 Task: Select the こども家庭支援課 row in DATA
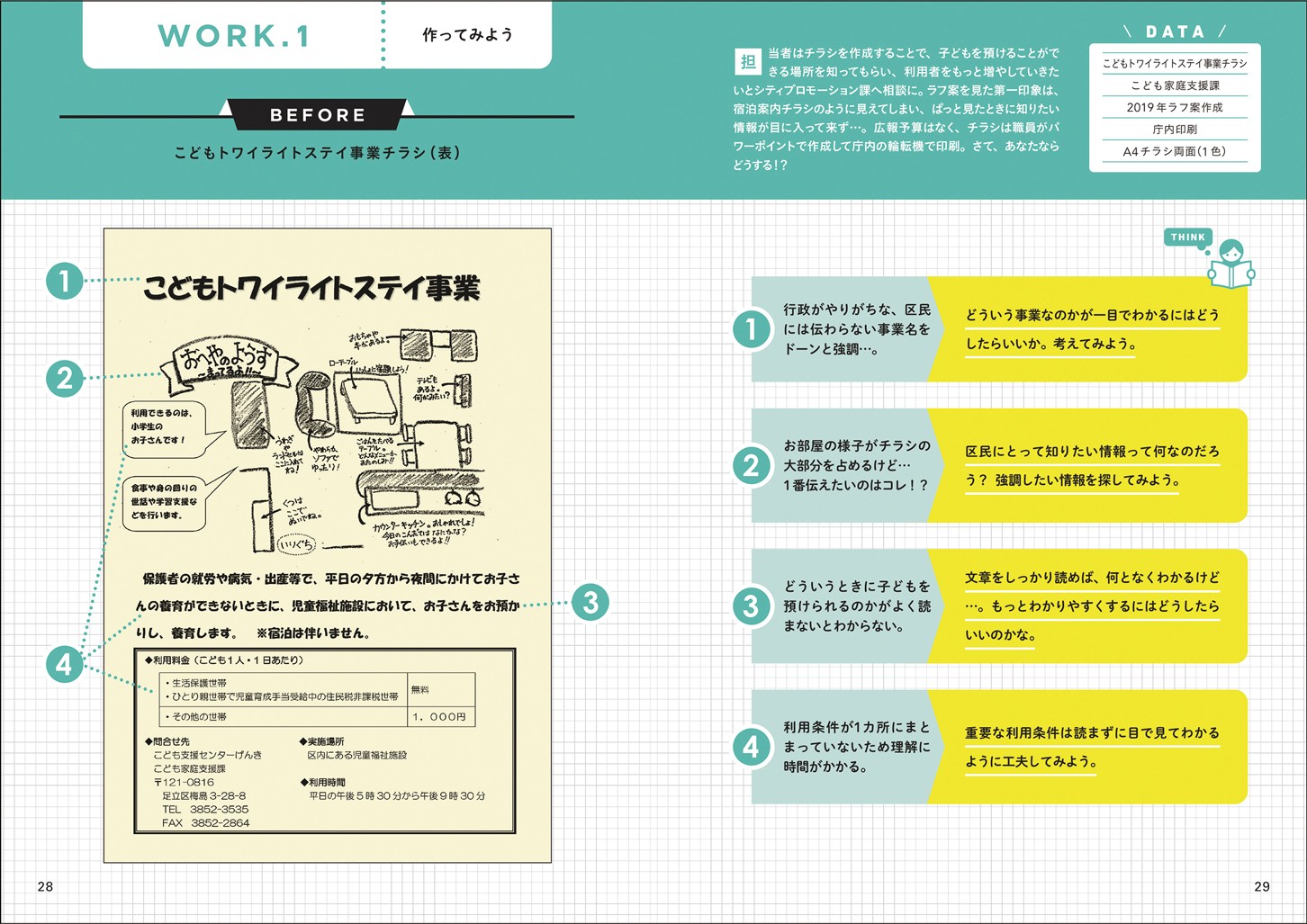[1175, 85]
